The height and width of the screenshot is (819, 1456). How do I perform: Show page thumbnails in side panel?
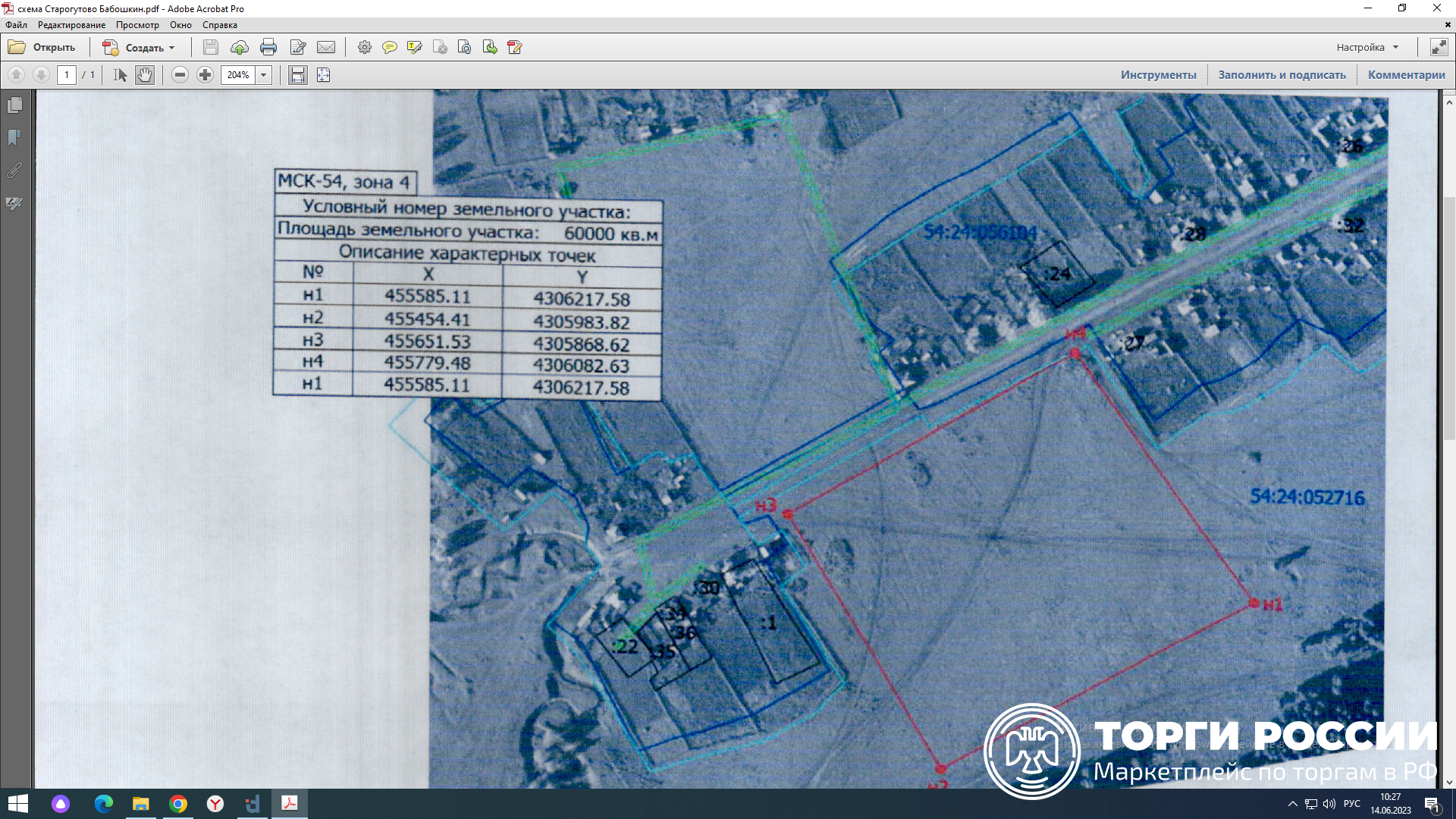click(14, 105)
